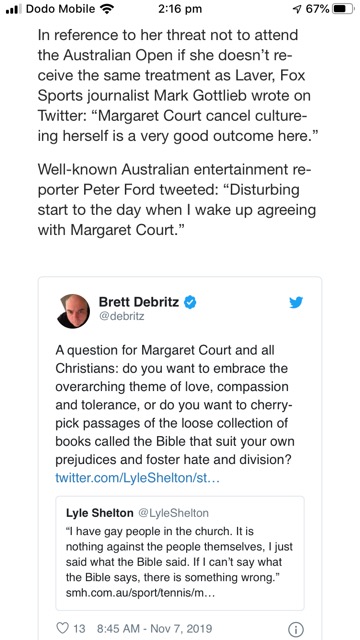This screenshot has width=360, height=640.
Task: Open the smh.com.au/sport/tennis link
Action: click(x=140, y=593)
